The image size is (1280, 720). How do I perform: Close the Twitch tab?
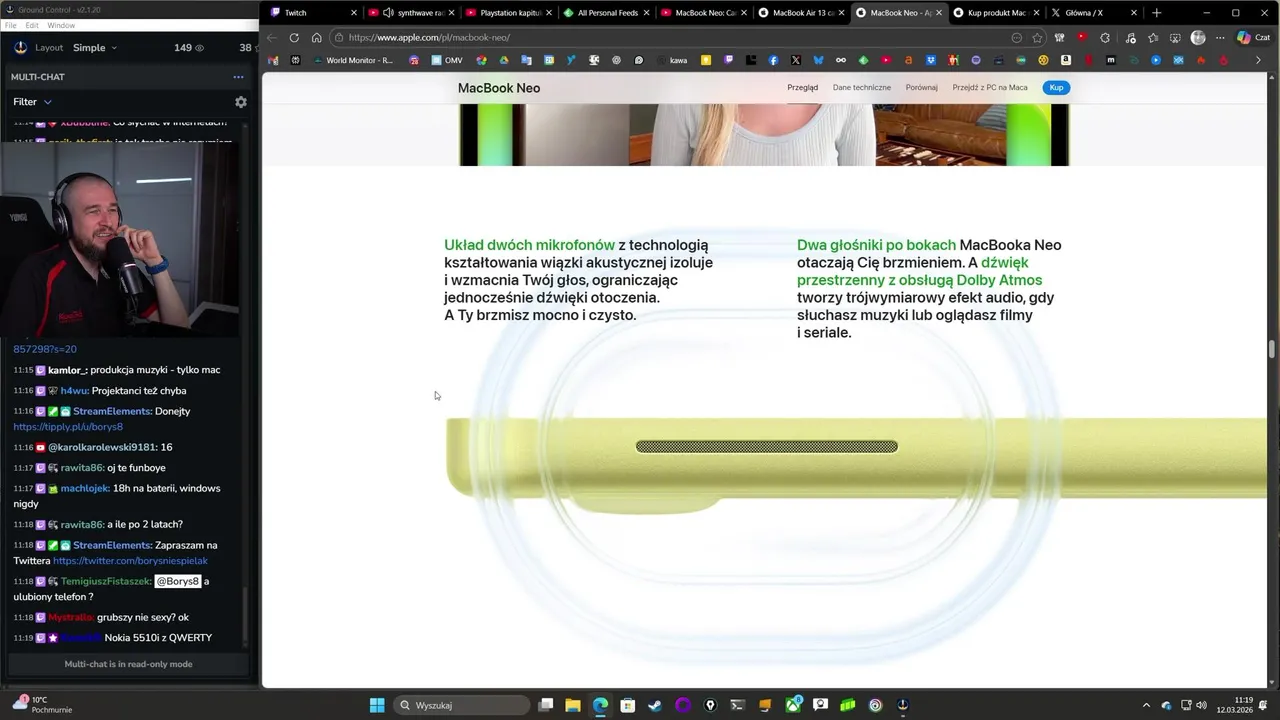(x=354, y=13)
